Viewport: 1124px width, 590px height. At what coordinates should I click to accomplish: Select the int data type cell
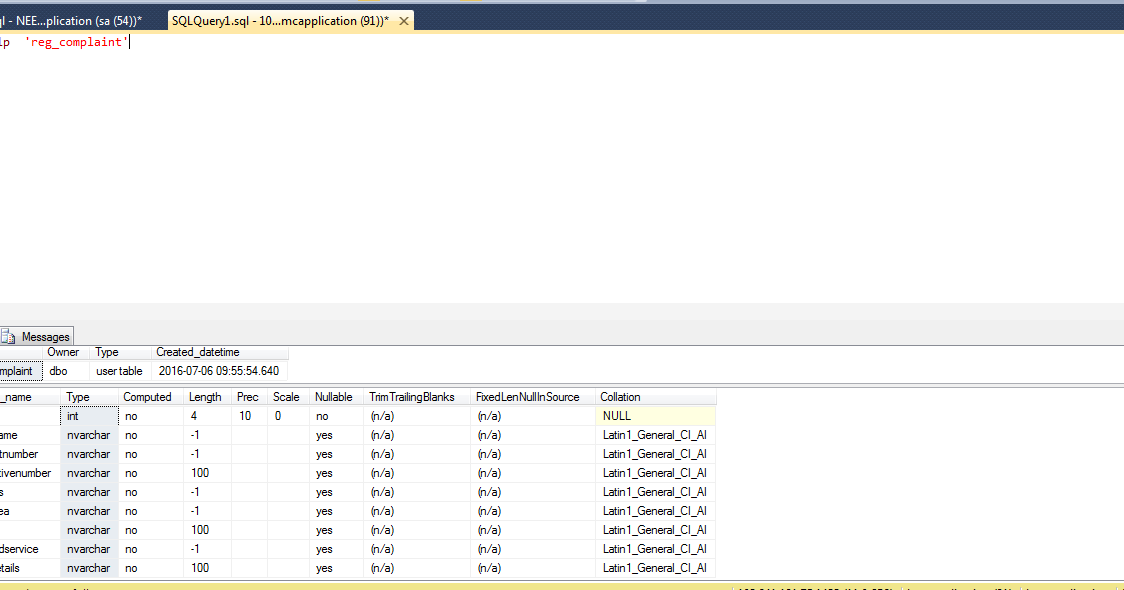tap(72, 415)
